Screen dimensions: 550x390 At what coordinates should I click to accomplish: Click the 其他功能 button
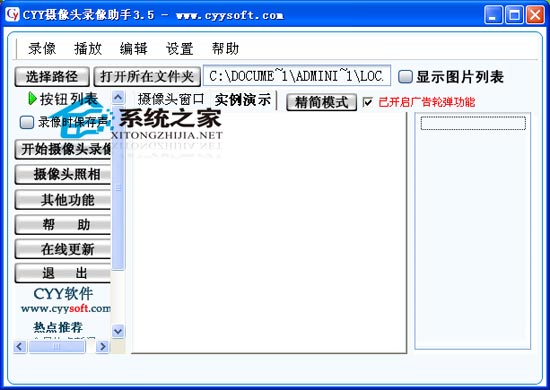tap(63, 200)
